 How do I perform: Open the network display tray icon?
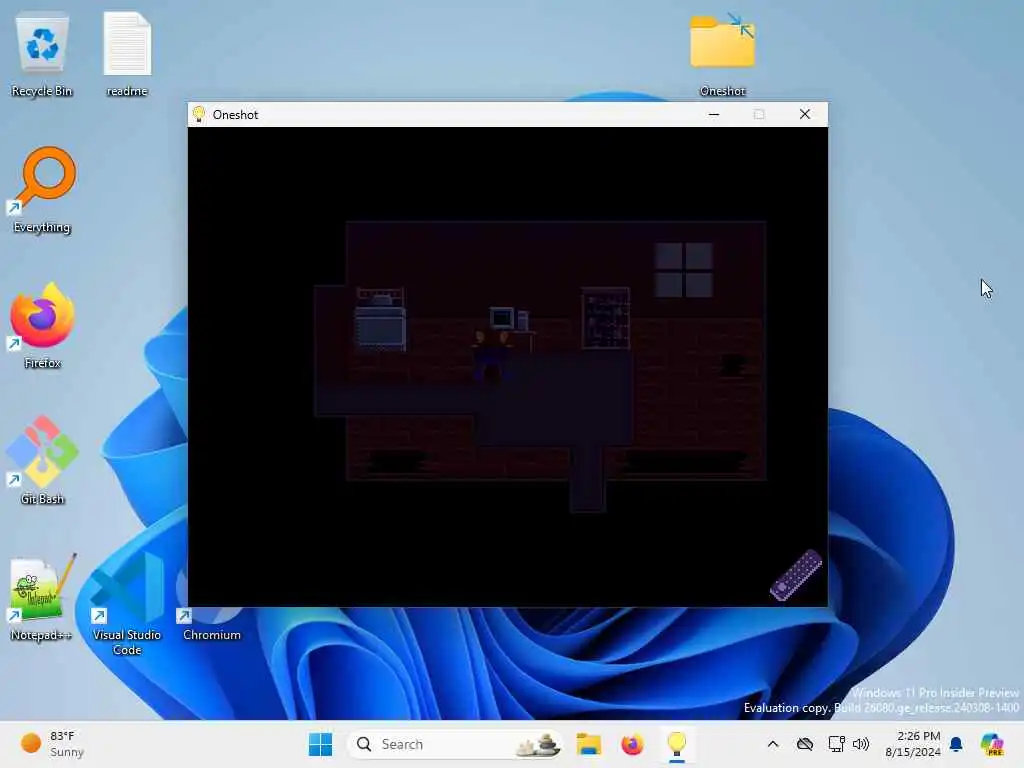(836, 744)
